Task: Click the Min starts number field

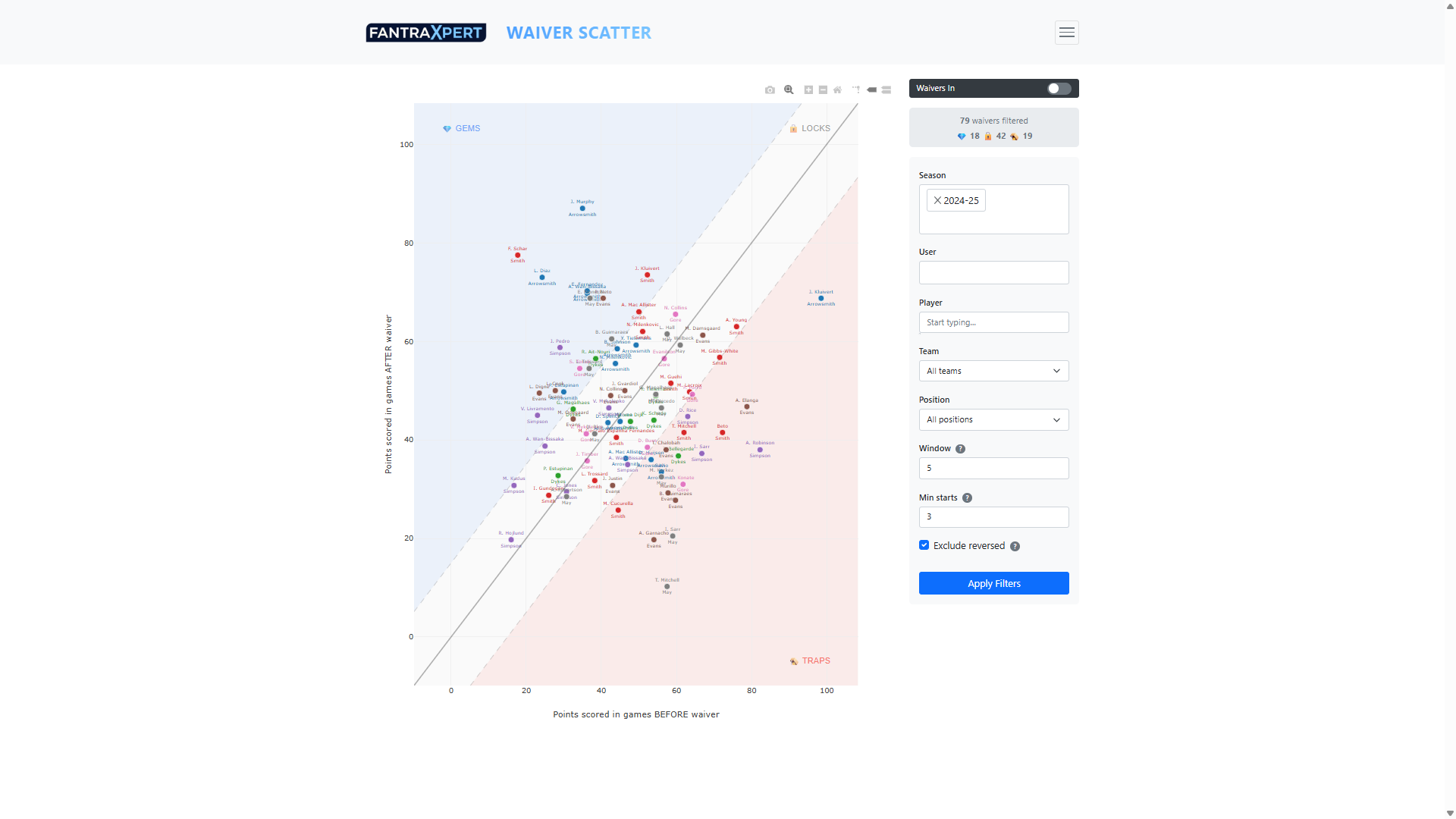Action: point(993,517)
